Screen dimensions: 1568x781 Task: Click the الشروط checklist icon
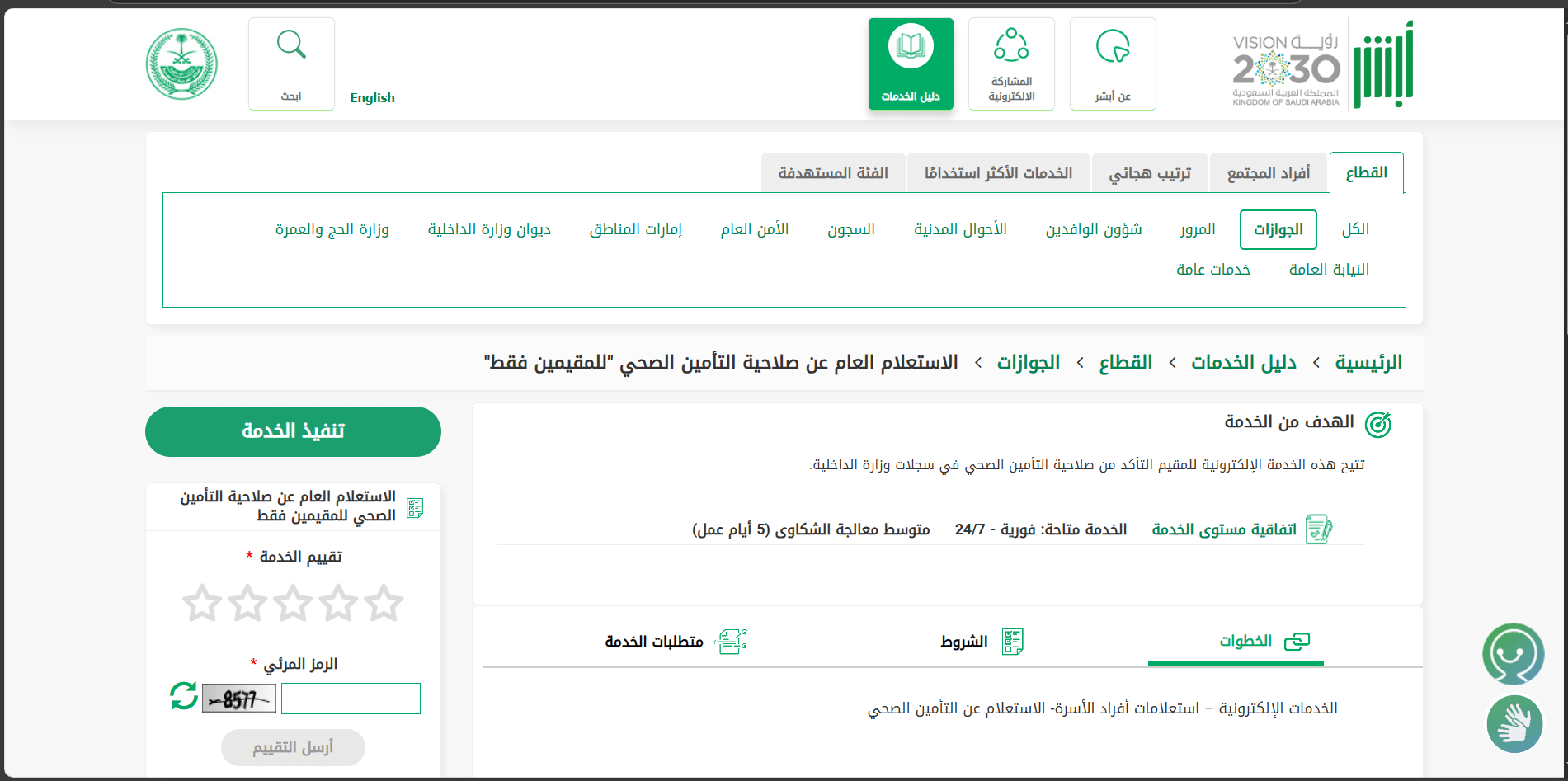pyautogui.click(x=1013, y=641)
